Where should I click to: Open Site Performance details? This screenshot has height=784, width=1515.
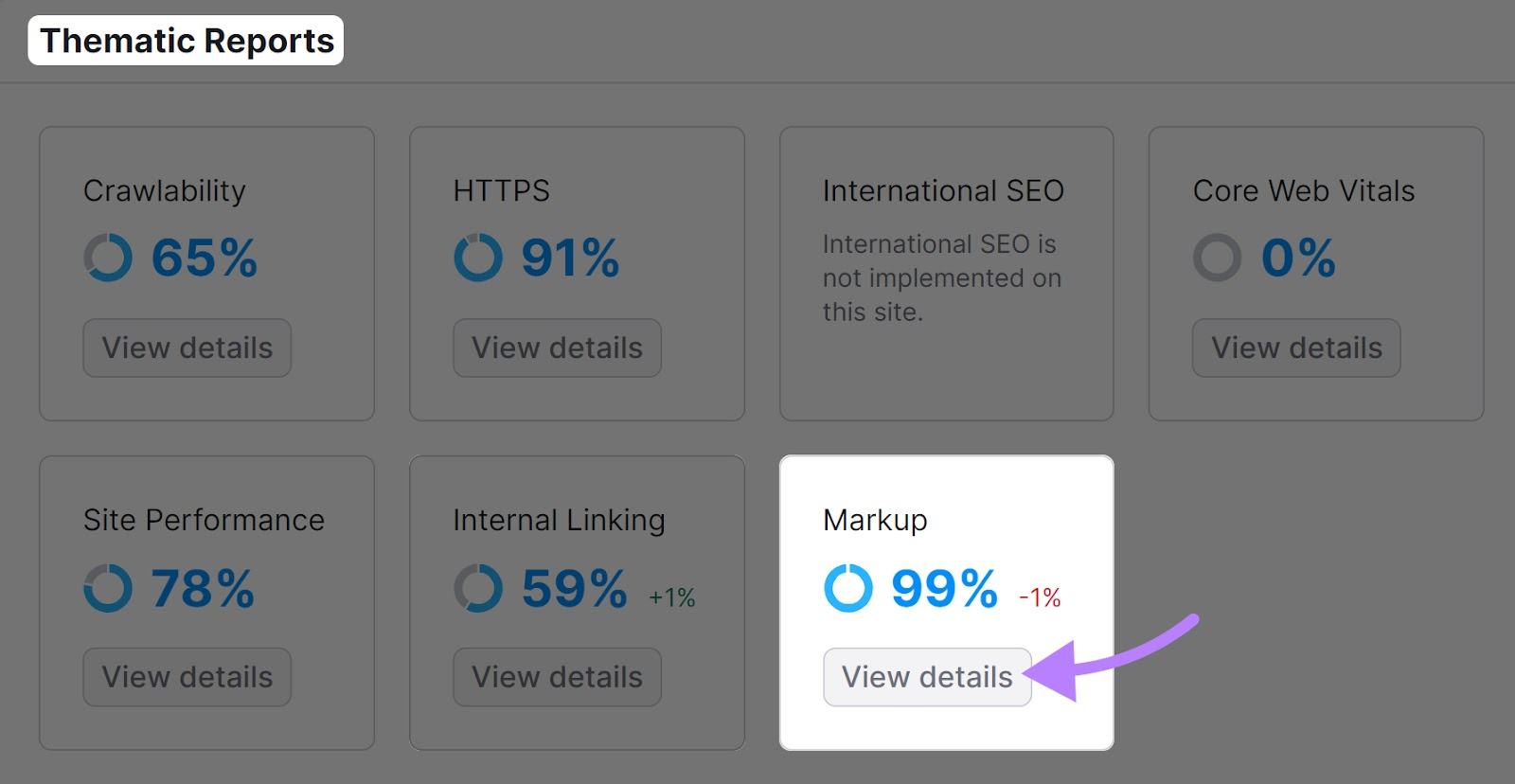[187, 676]
